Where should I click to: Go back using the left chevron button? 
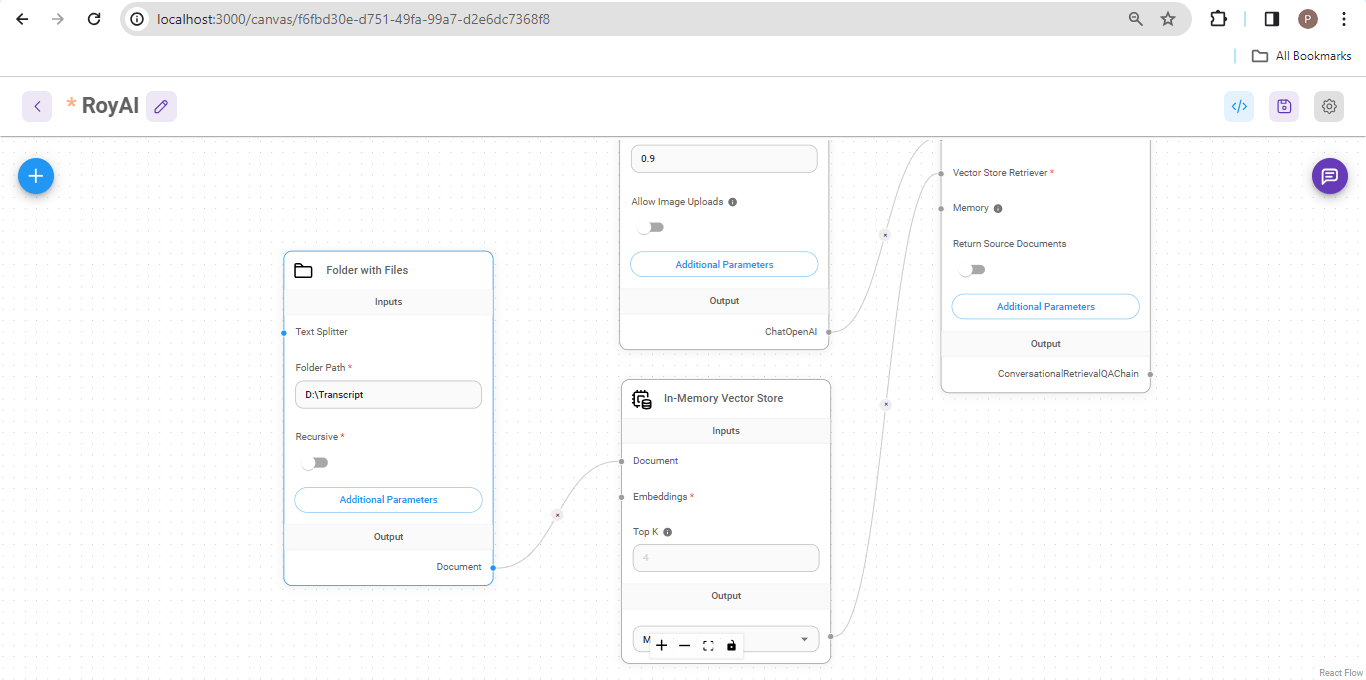37,106
